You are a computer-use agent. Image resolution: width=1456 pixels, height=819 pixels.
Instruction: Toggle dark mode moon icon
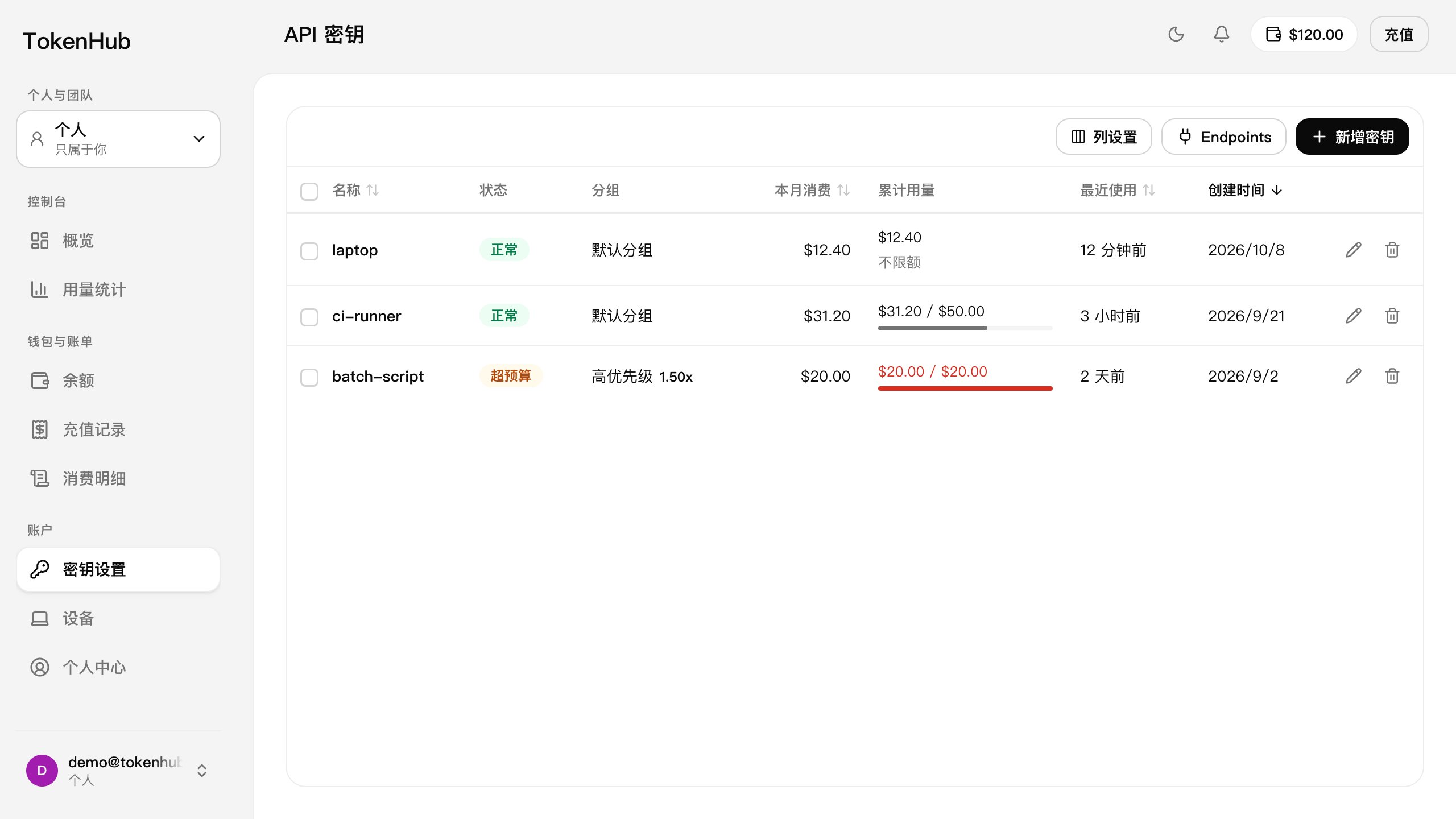coord(1176,35)
